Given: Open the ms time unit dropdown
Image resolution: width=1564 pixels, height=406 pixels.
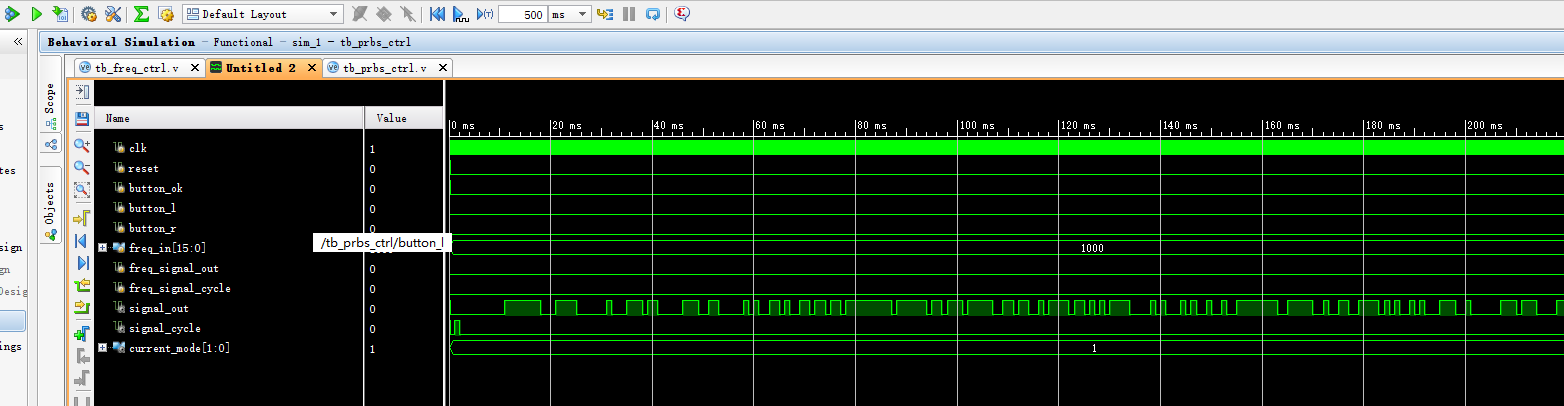Looking at the screenshot, I should 569,14.
